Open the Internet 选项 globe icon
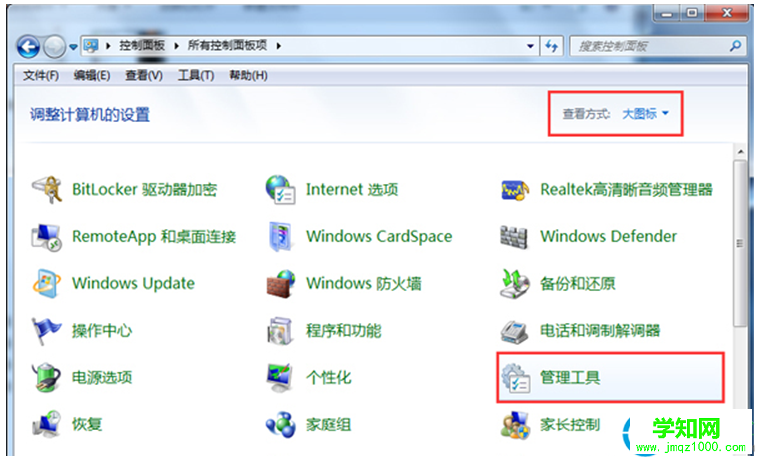The image size is (757, 459). tap(280, 190)
